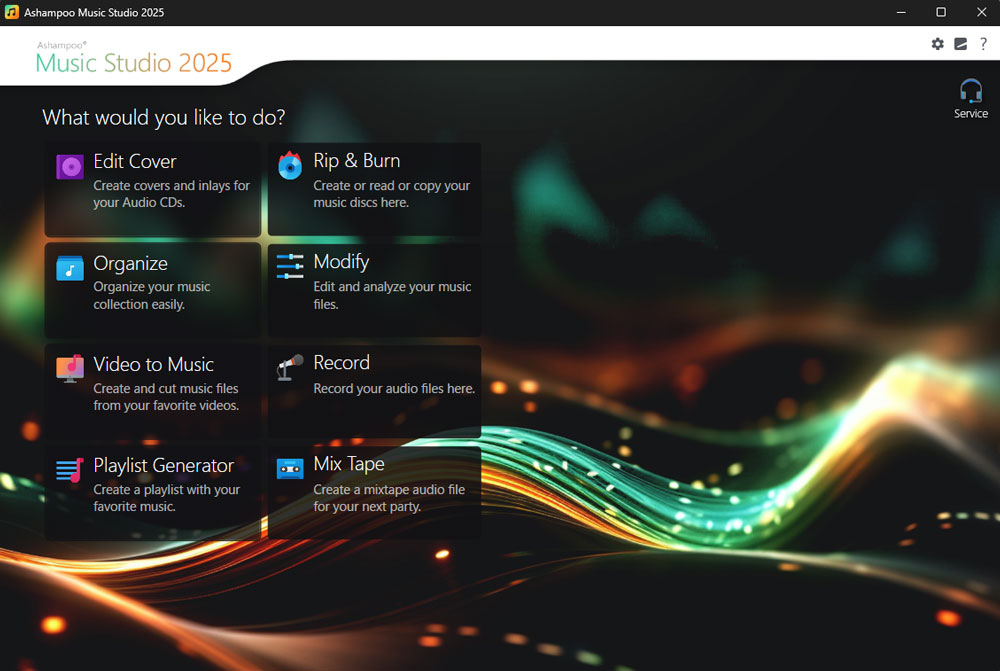Click the purple disc Edit Cover icon
The image size is (1000, 671).
(x=70, y=167)
